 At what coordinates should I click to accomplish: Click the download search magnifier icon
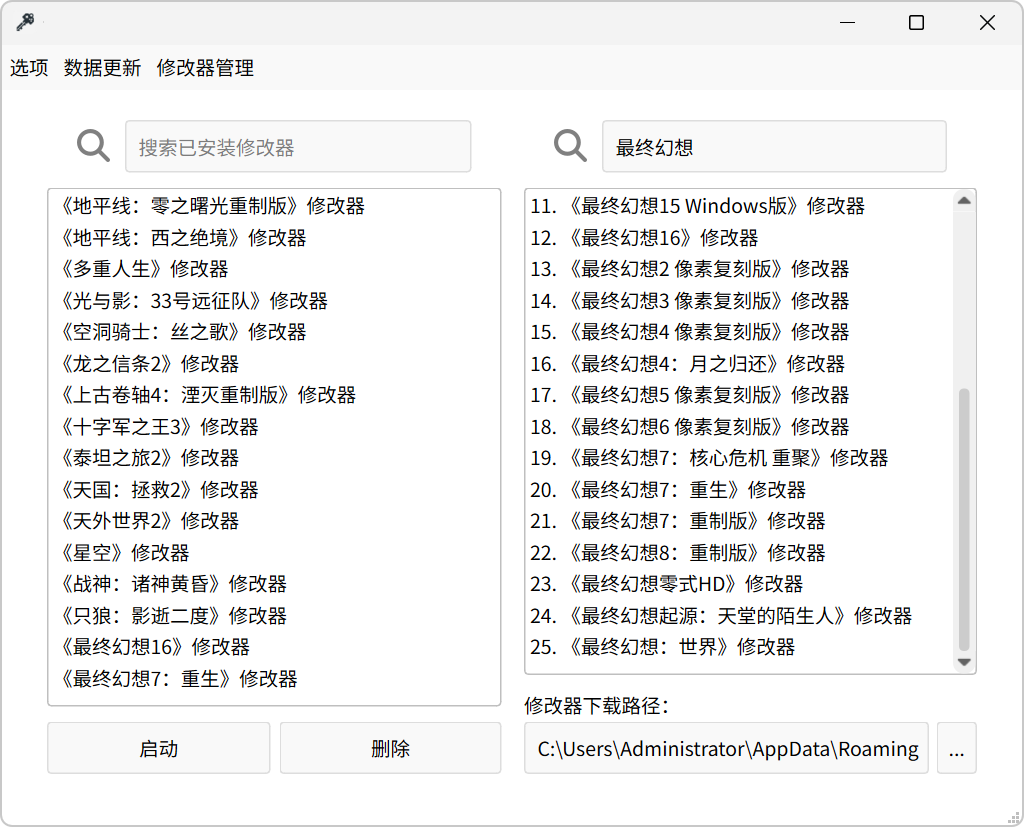click(570, 145)
